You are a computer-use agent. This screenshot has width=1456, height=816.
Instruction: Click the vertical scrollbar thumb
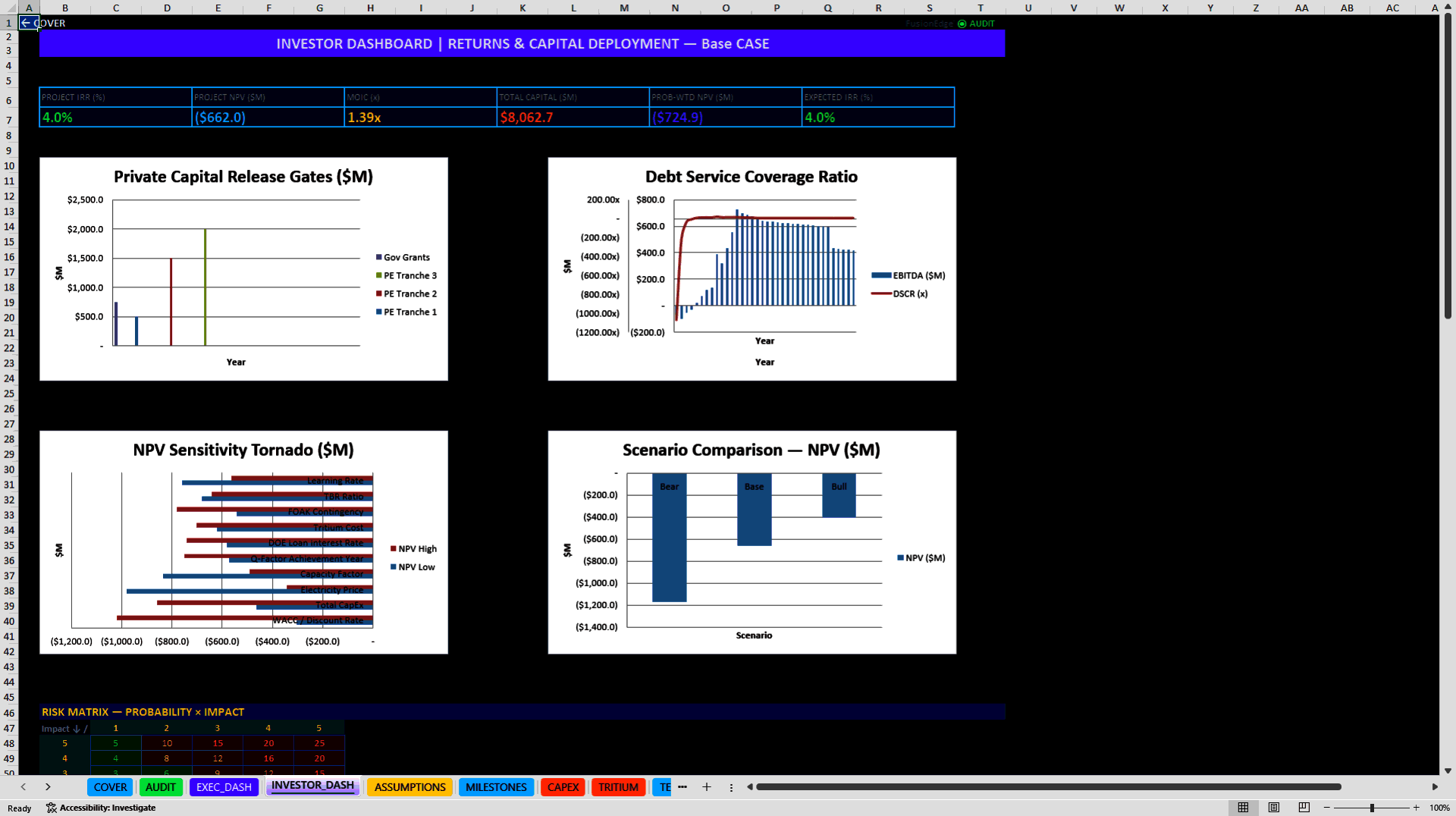pyautogui.click(x=1448, y=166)
